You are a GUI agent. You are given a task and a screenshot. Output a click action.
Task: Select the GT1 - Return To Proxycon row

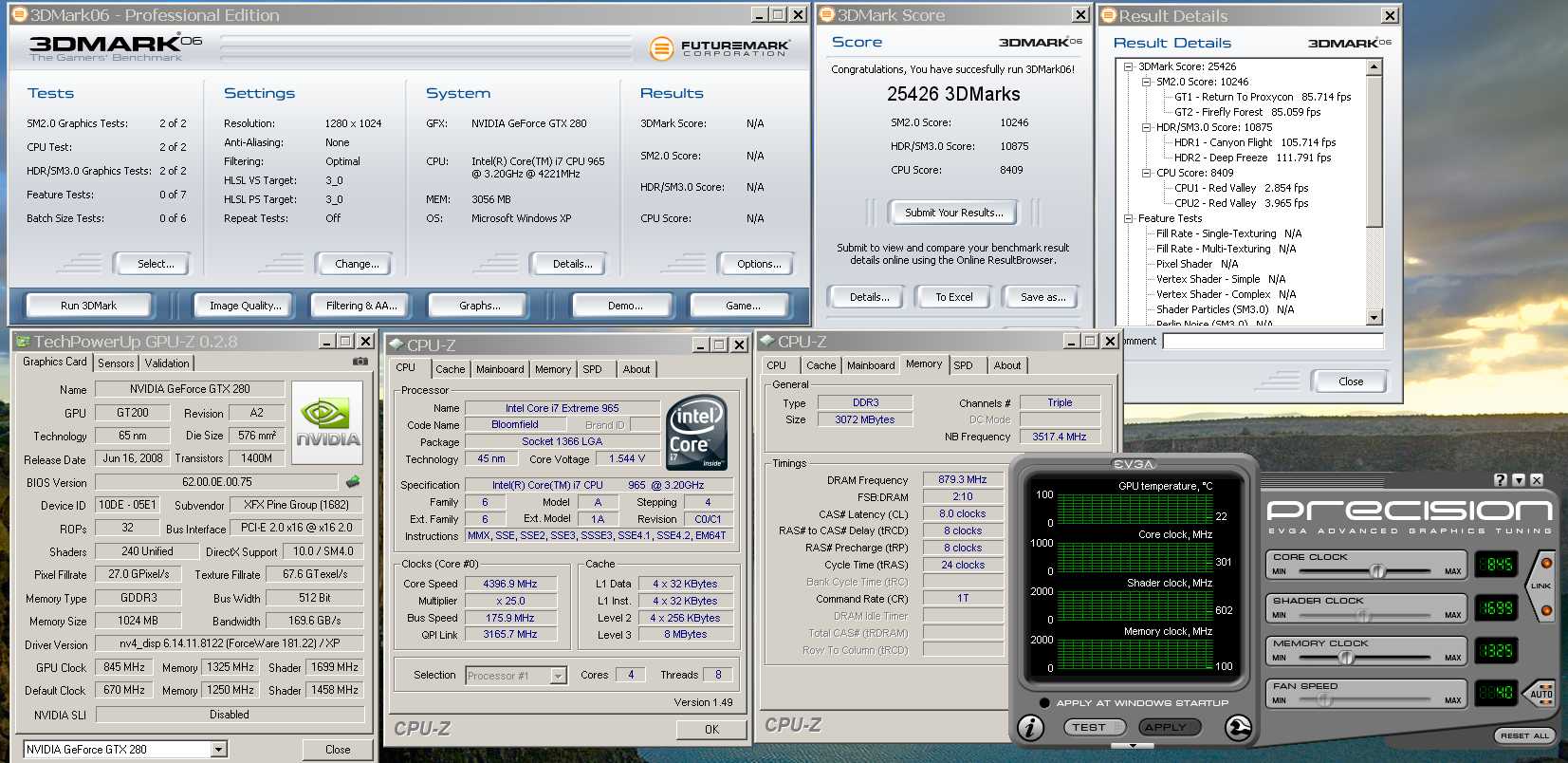point(1263,97)
